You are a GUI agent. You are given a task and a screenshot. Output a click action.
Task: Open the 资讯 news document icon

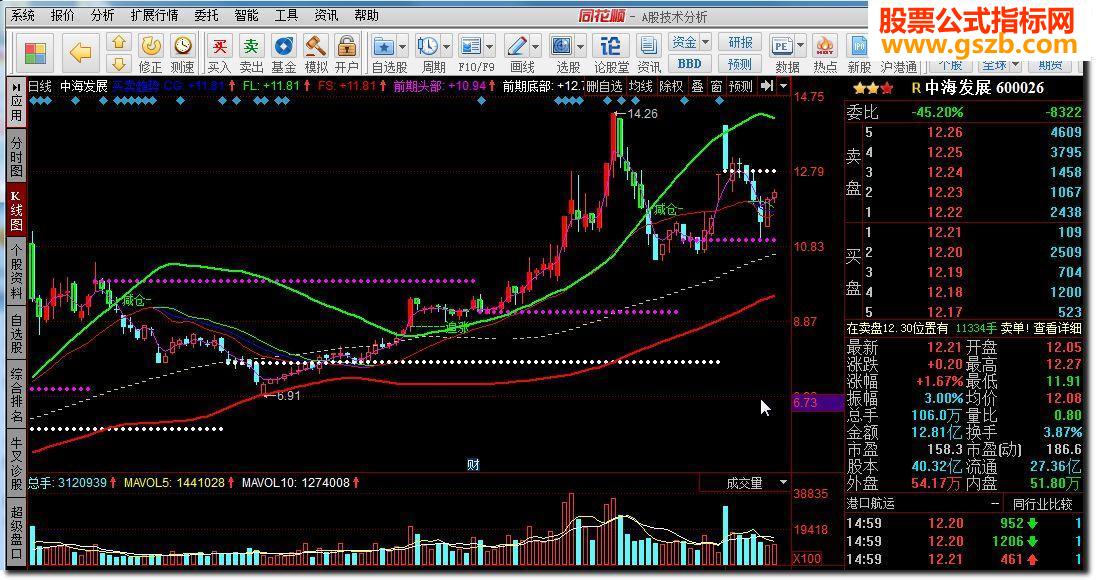pos(648,46)
